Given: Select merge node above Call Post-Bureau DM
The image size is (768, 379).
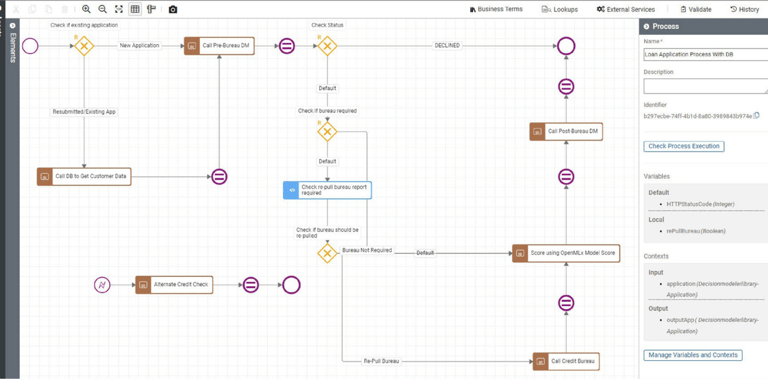Looking at the screenshot, I should (x=566, y=87).
